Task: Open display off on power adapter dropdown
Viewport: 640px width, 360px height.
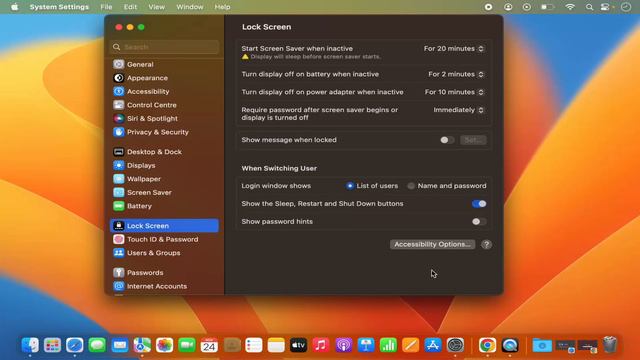Action: (x=454, y=92)
